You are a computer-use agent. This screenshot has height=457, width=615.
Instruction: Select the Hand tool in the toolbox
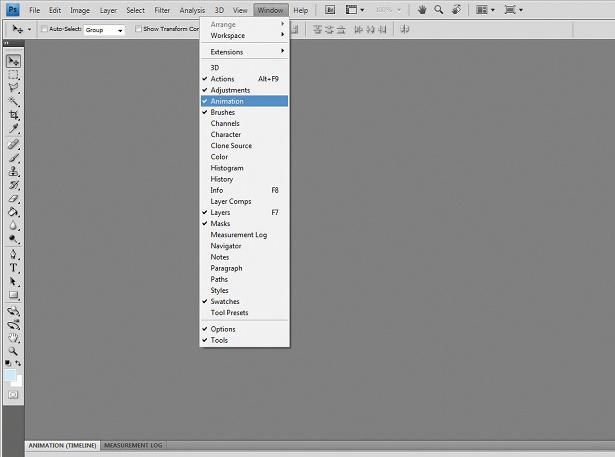(13, 338)
